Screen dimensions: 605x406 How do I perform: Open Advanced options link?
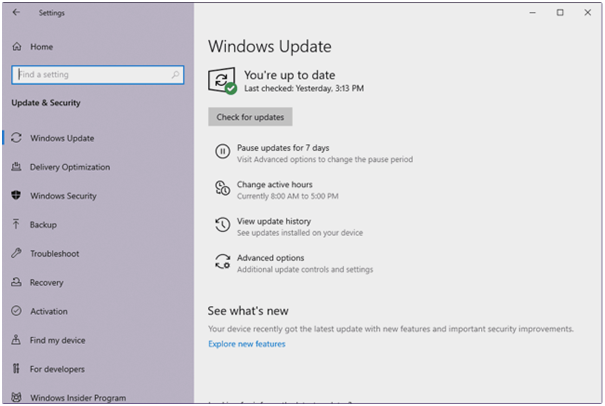[270, 258]
